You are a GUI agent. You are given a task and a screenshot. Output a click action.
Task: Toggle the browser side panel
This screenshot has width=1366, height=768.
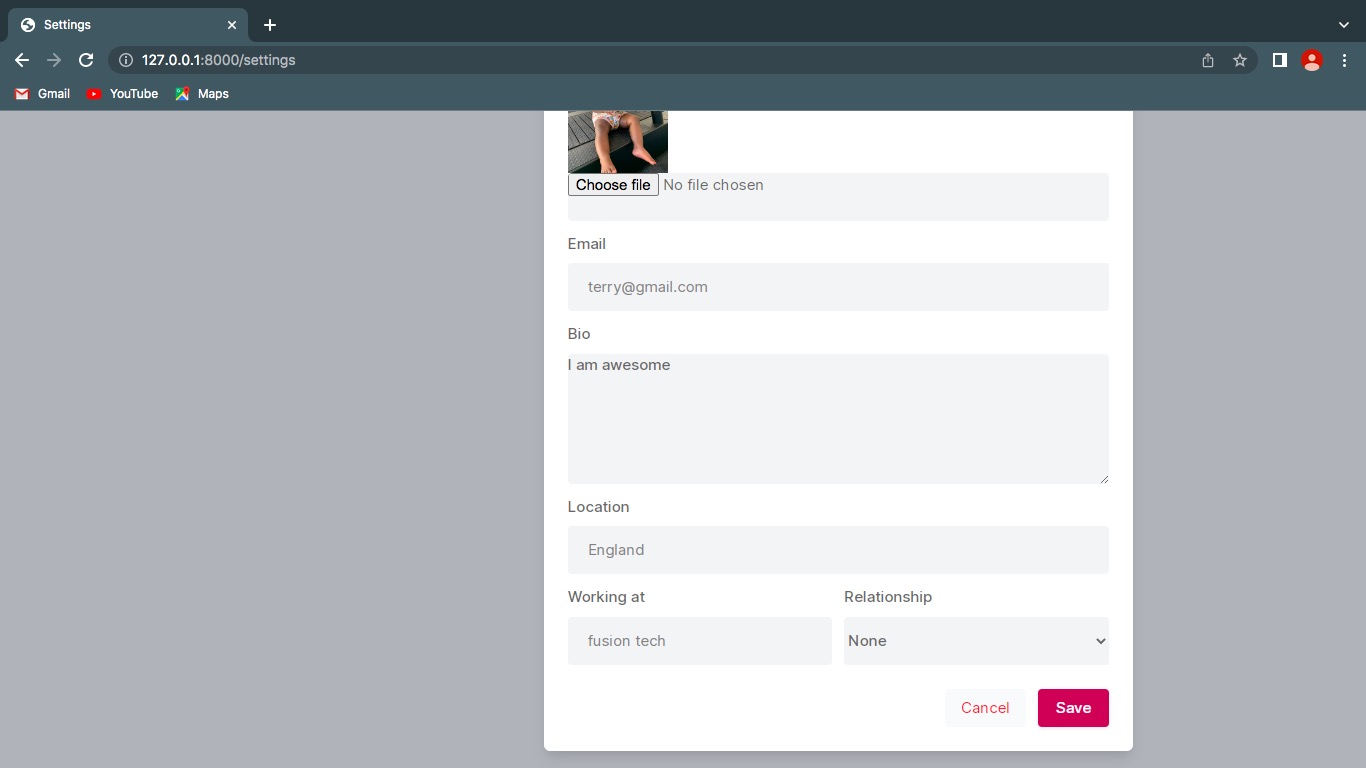[1279, 60]
